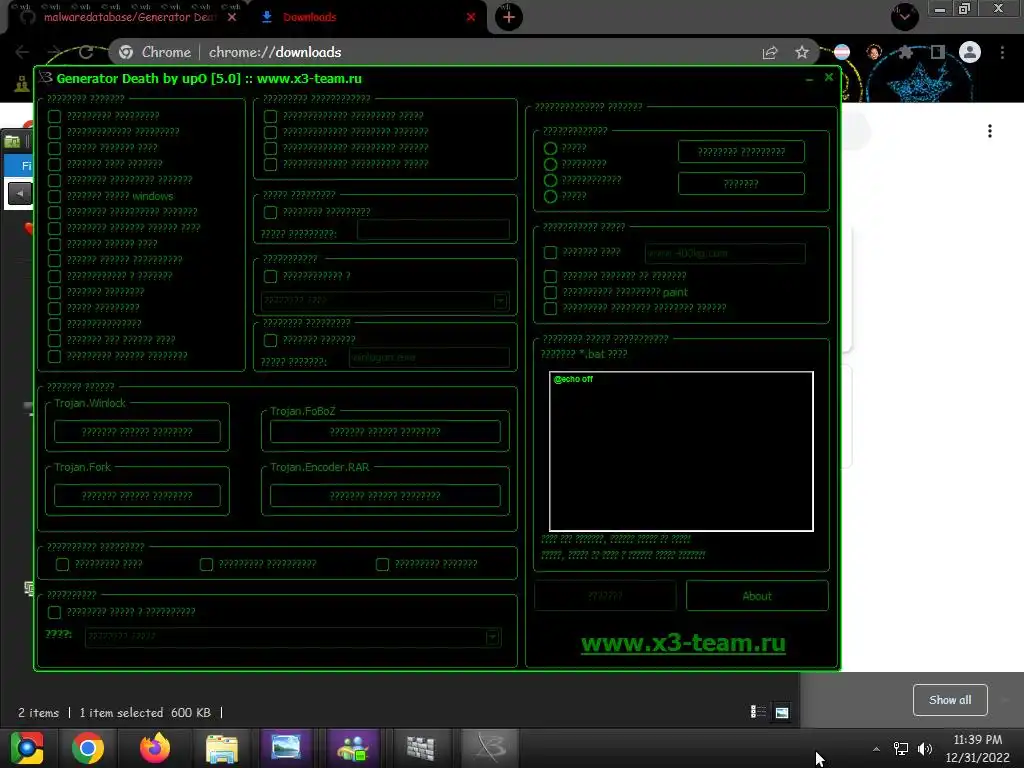This screenshot has width=1024, height=768.
Task: Toggle the checkbox above the middle-column dropdown
Action: (270, 276)
